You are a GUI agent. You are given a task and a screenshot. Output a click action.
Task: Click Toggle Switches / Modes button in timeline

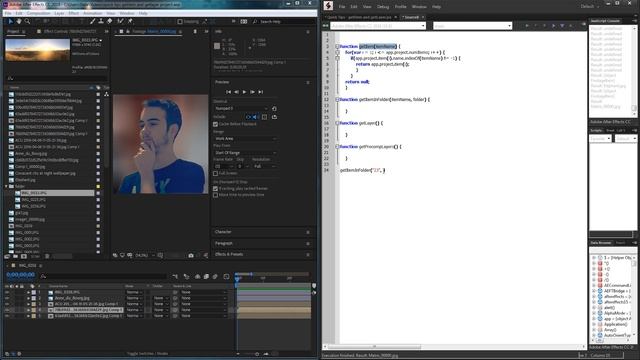(147, 353)
